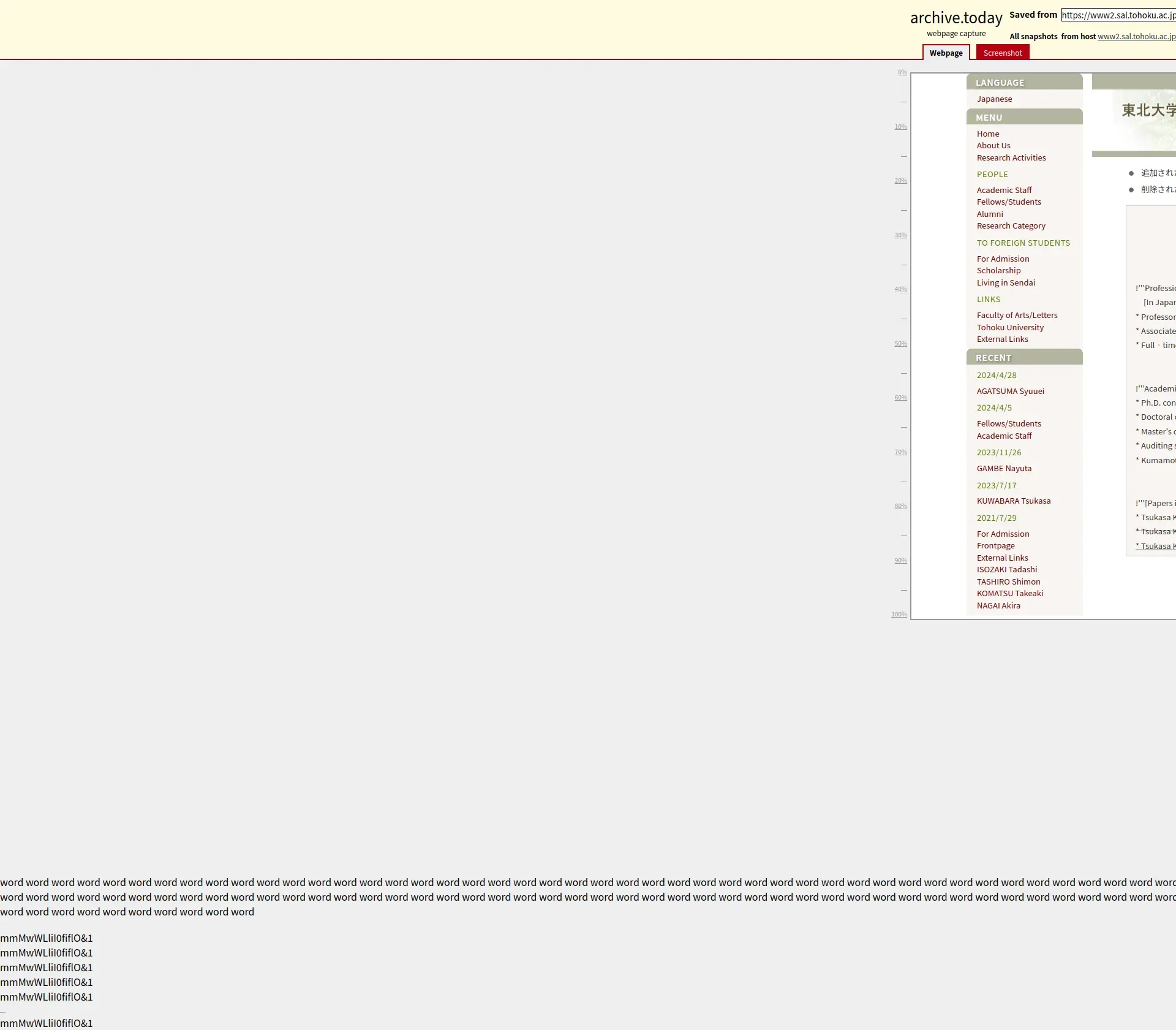This screenshot has width=1176, height=1030.
Task: Open recent entry AGATSUMA Syuuei
Action: pos(1010,391)
